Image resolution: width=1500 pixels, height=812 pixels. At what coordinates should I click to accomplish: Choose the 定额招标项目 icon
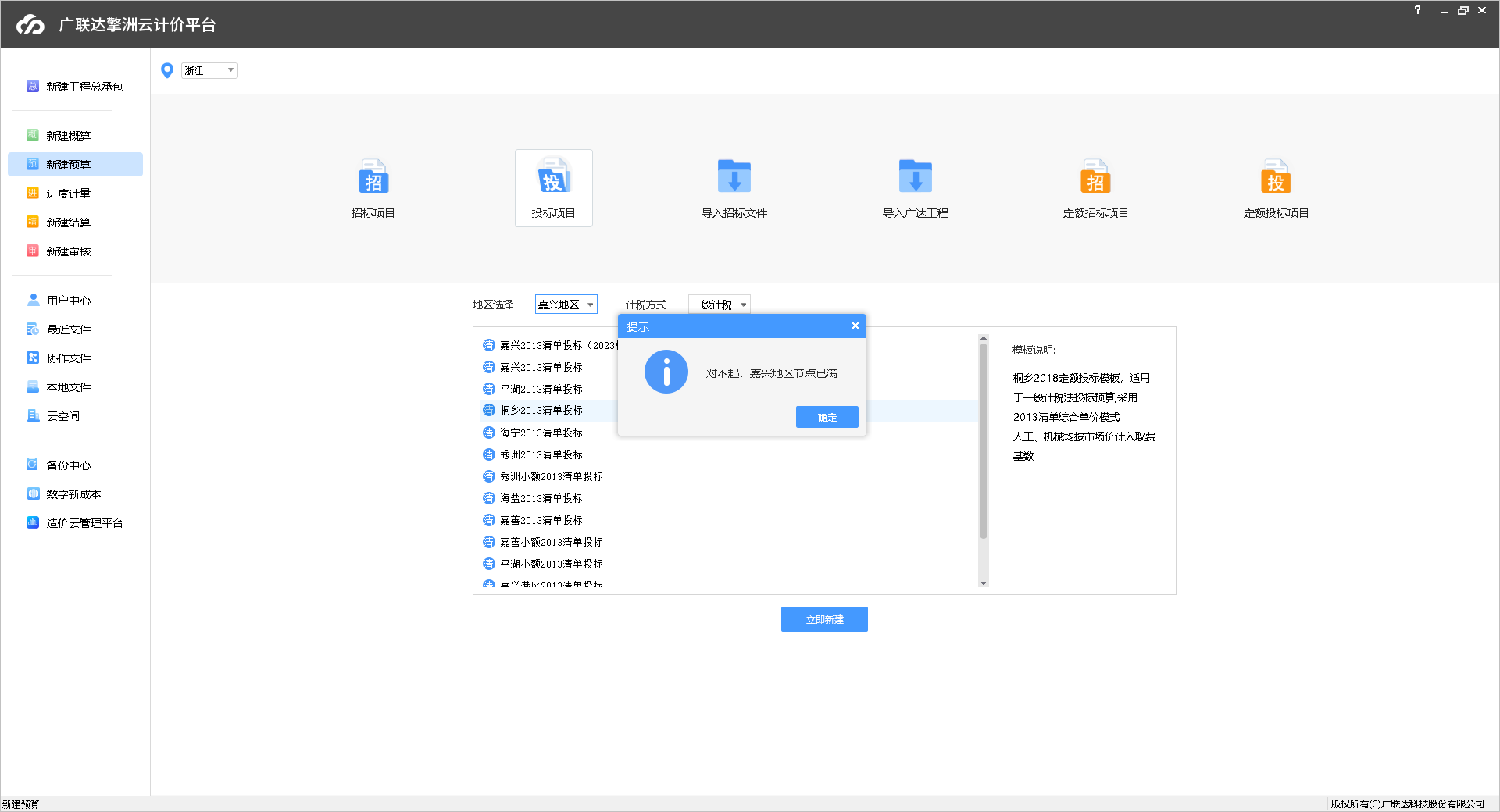click(x=1095, y=176)
